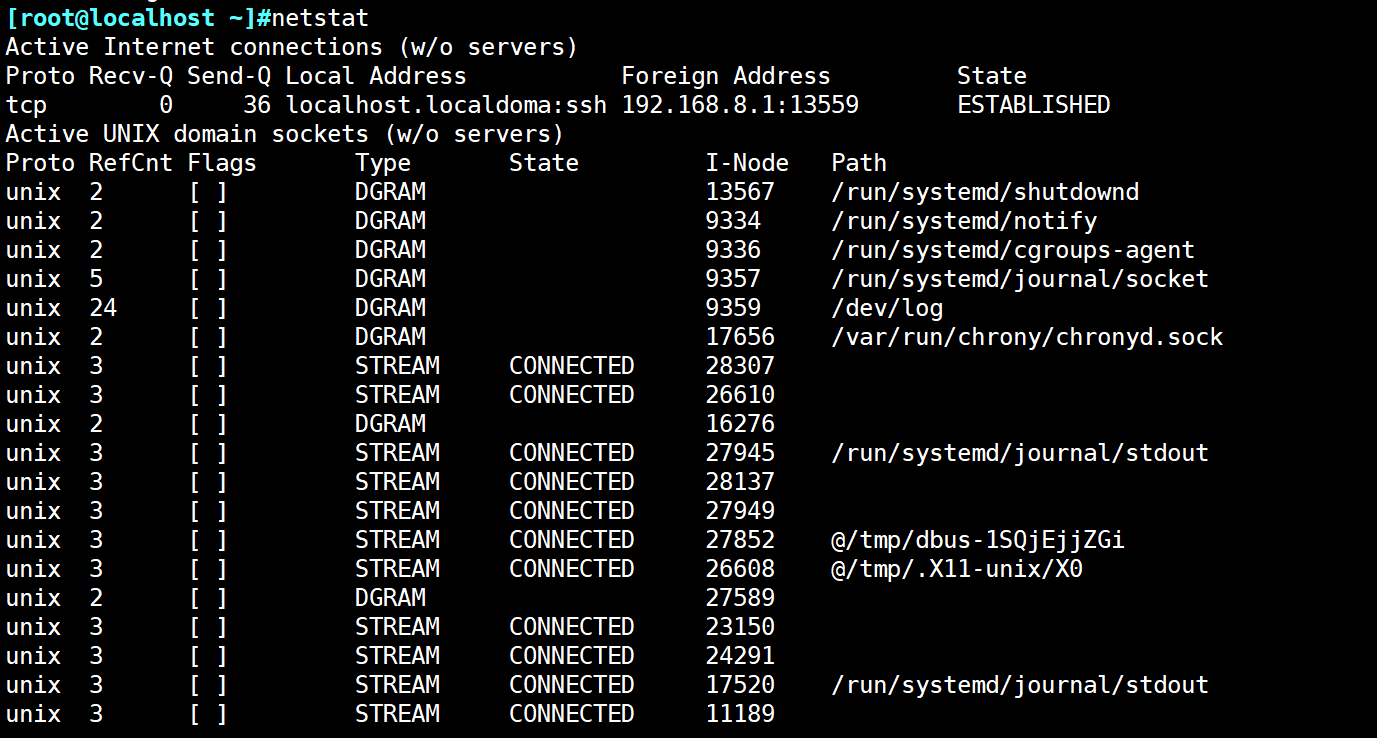Click the @/tmp/dbus-1SQjEjjZGi path
Image resolution: width=1377 pixels, height=738 pixels.
coord(978,540)
